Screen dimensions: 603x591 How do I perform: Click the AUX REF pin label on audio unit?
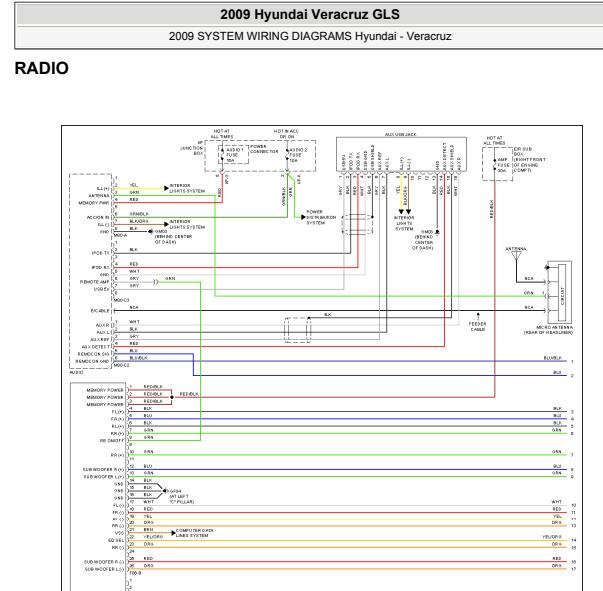point(100,340)
